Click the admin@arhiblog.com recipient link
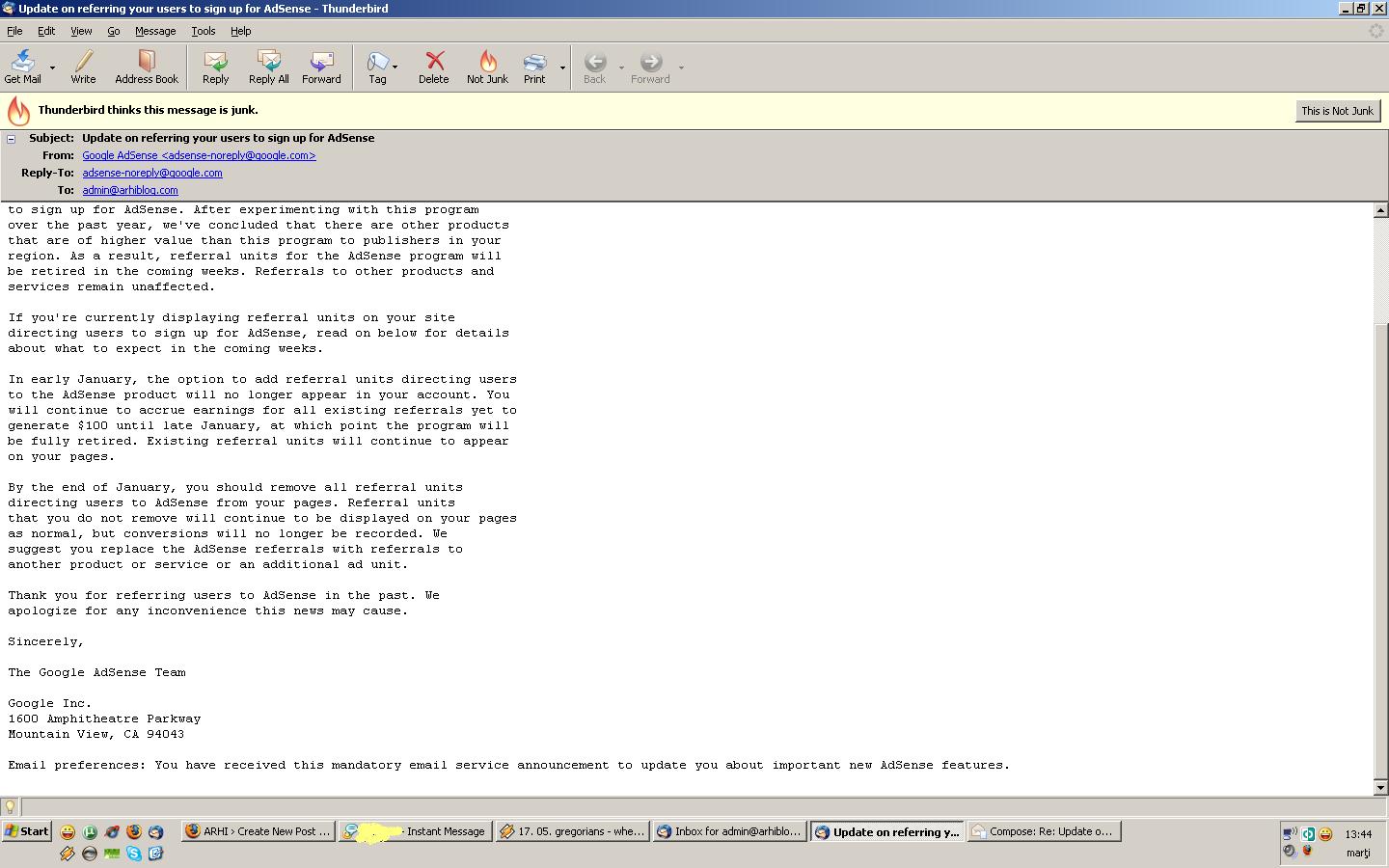The image size is (1389, 868). (130, 190)
